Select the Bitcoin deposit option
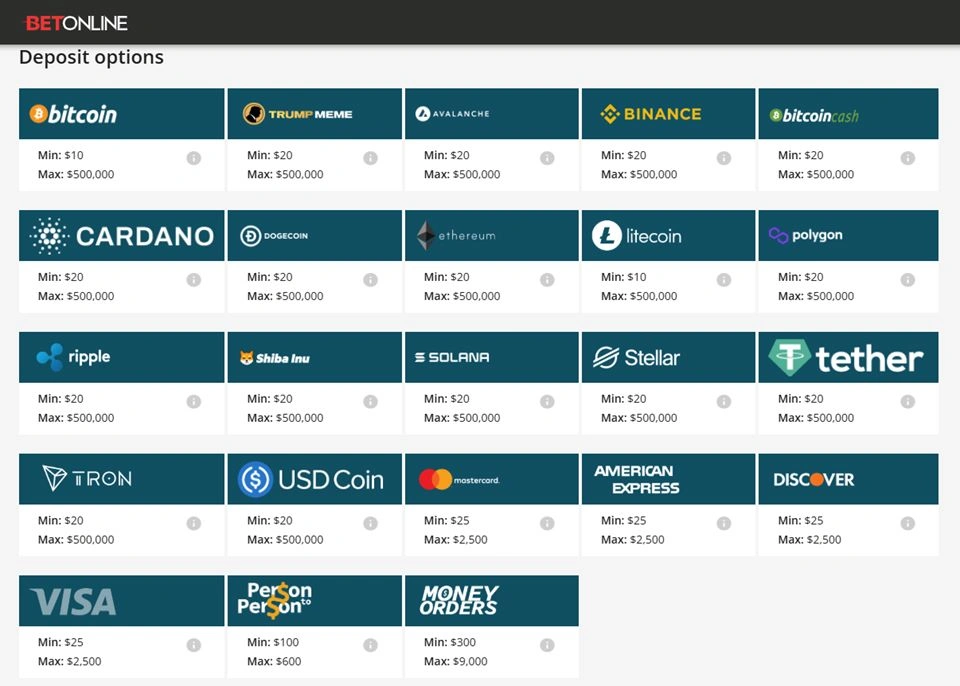This screenshot has width=960, height=686. [122, 114]
